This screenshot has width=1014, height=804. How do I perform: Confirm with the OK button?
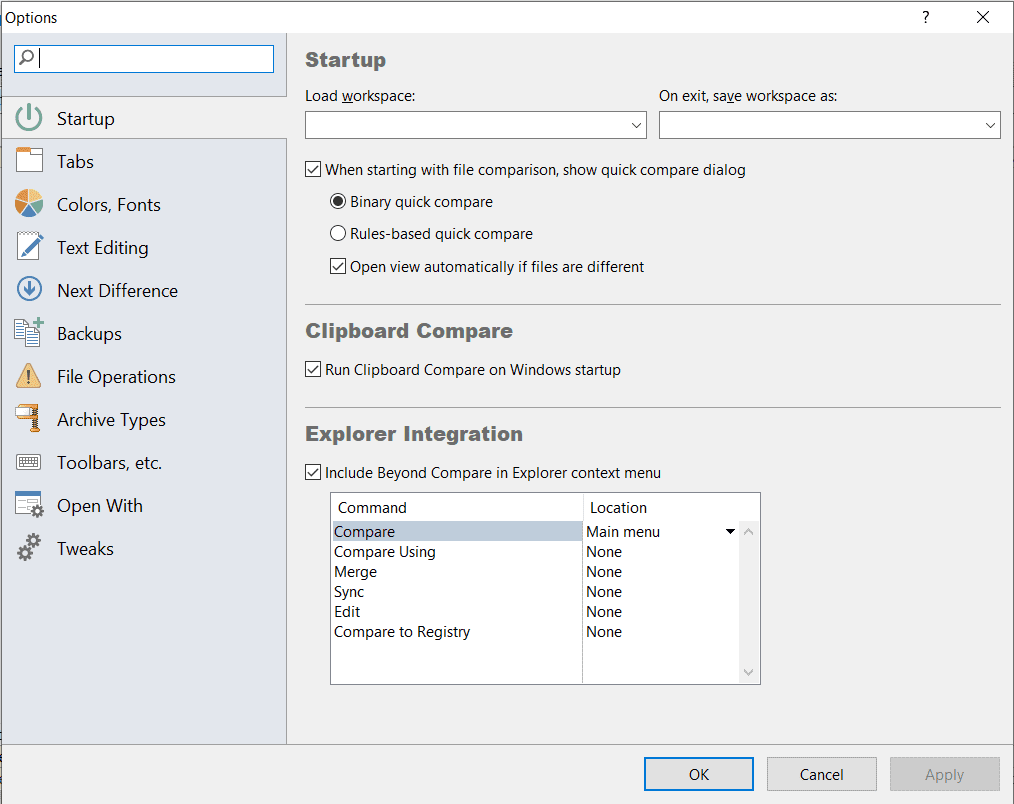[698, 774]
